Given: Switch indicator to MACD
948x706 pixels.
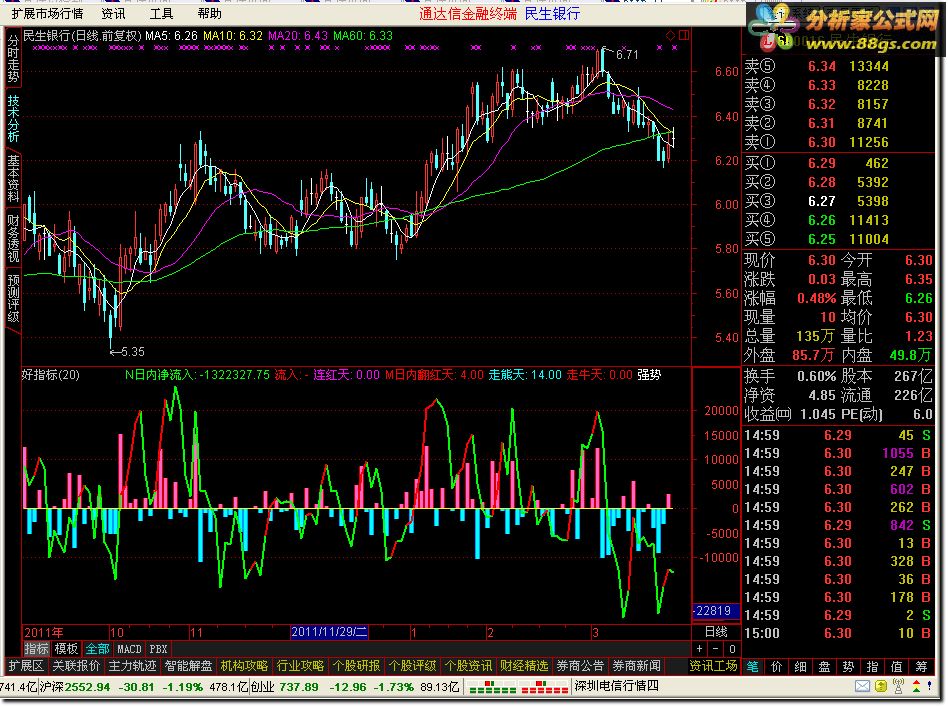Looking at the screenshot, I should click(129, 649).
